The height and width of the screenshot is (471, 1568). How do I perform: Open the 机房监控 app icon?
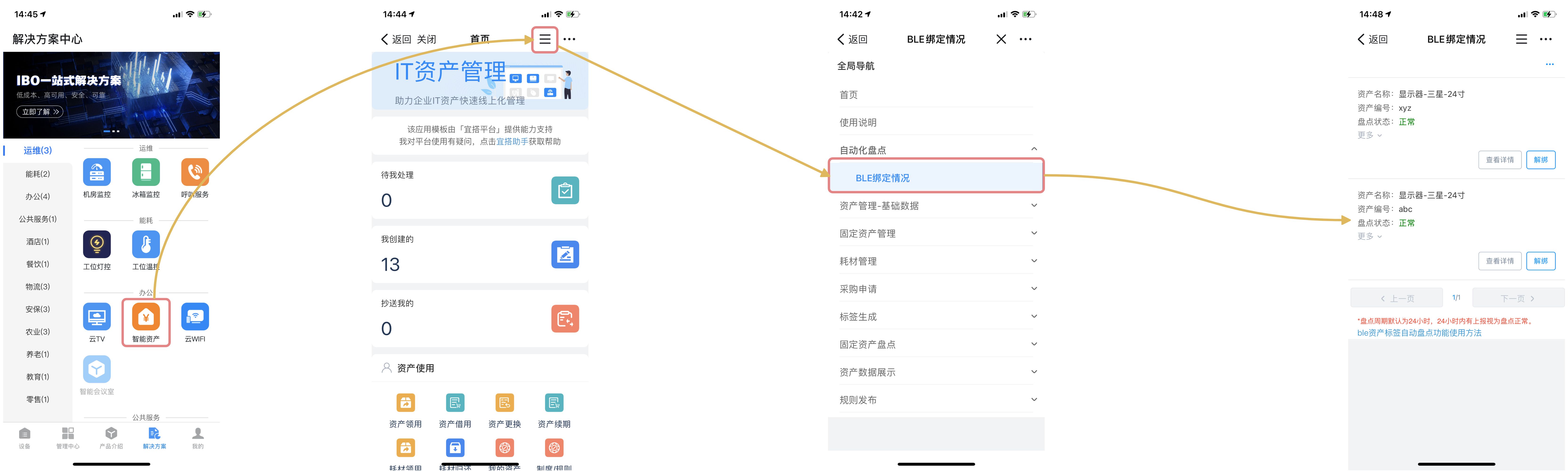click(97, 172)
